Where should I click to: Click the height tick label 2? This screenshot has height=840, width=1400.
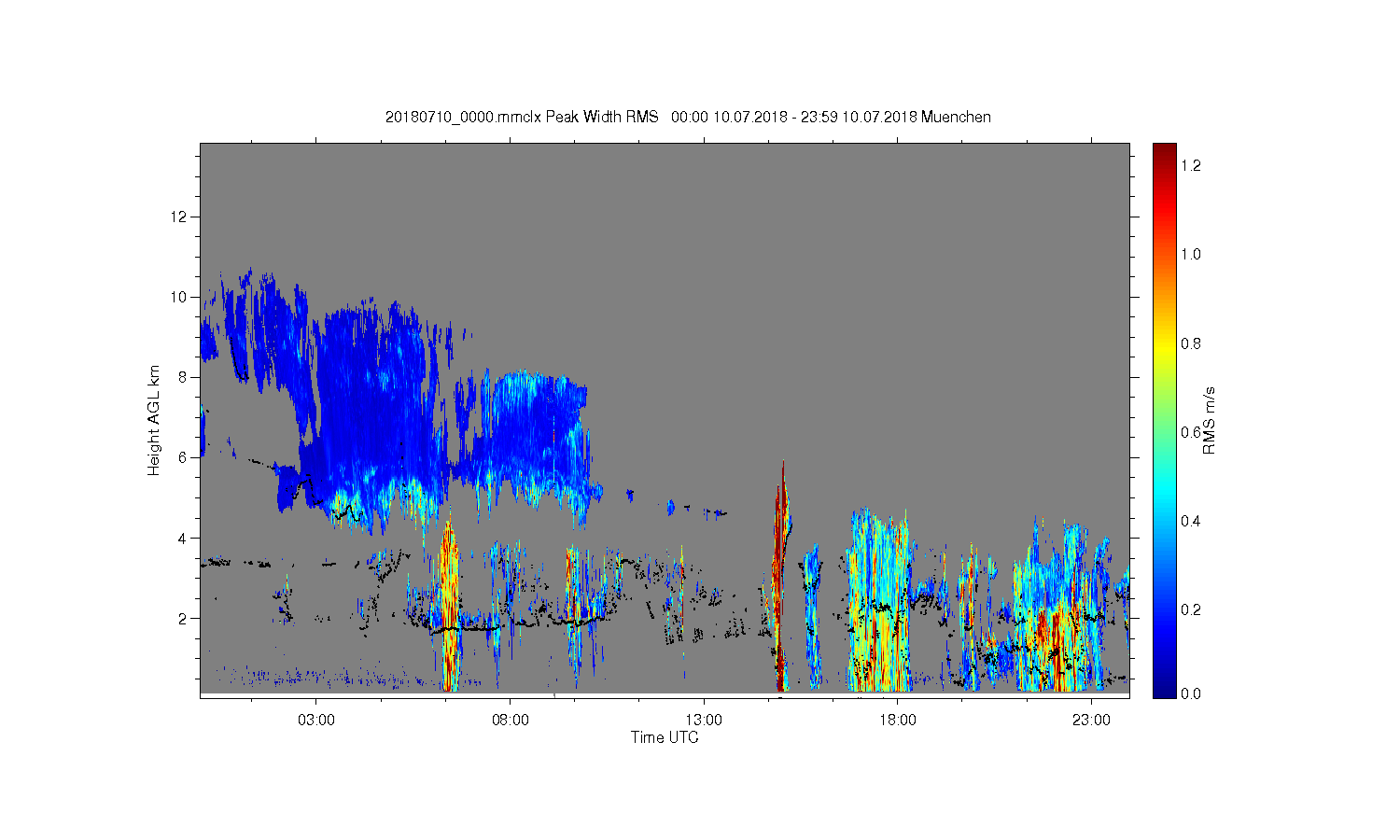pos(183,618)
